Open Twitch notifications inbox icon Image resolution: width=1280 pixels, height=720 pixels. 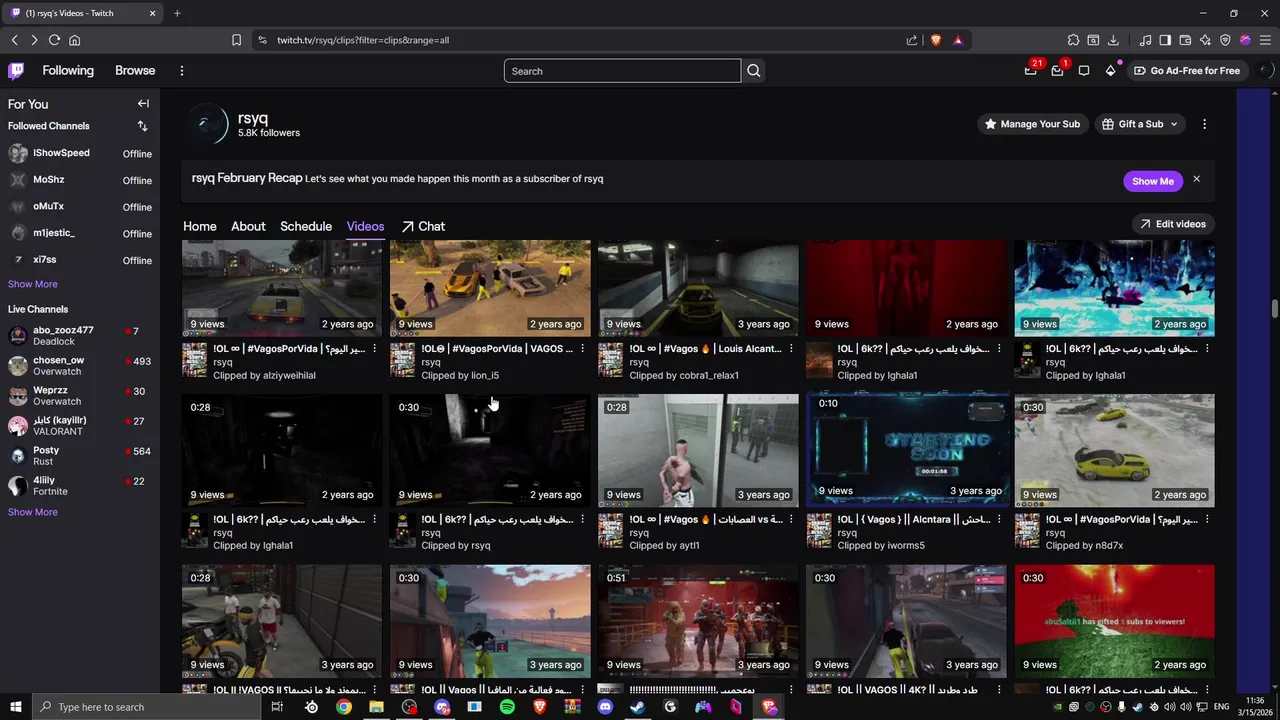(1057, 71)
